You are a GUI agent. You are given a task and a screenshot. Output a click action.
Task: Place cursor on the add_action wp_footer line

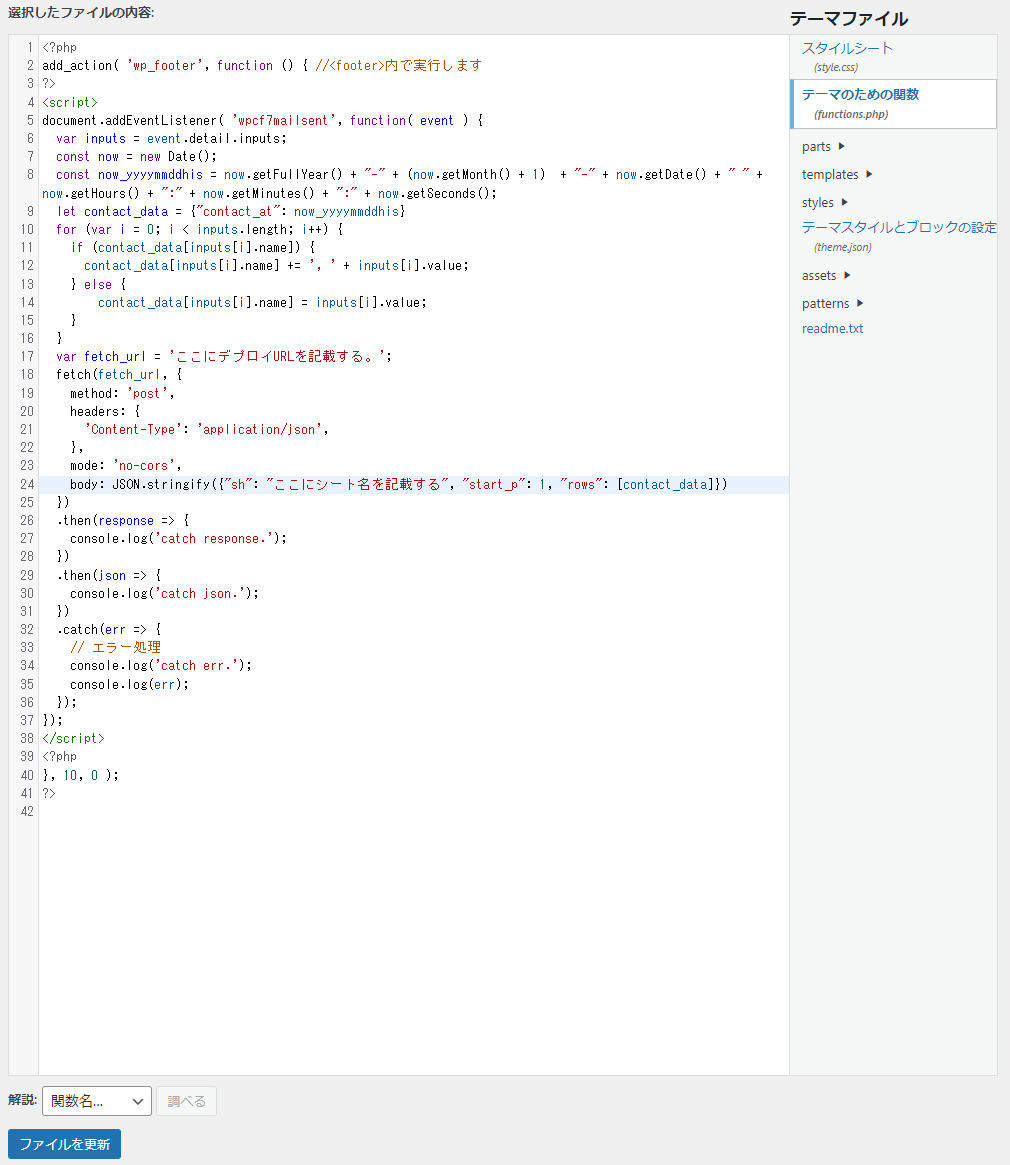coord(262,65)
